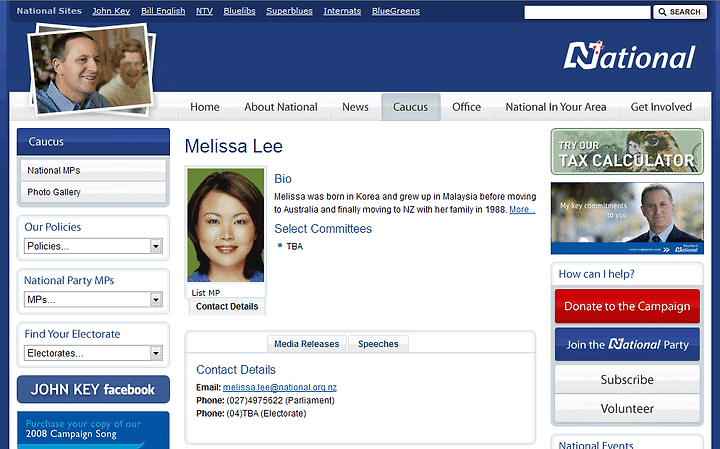Click the Bio heading
This screenshot has width=720, height=449.
point(283,179)
